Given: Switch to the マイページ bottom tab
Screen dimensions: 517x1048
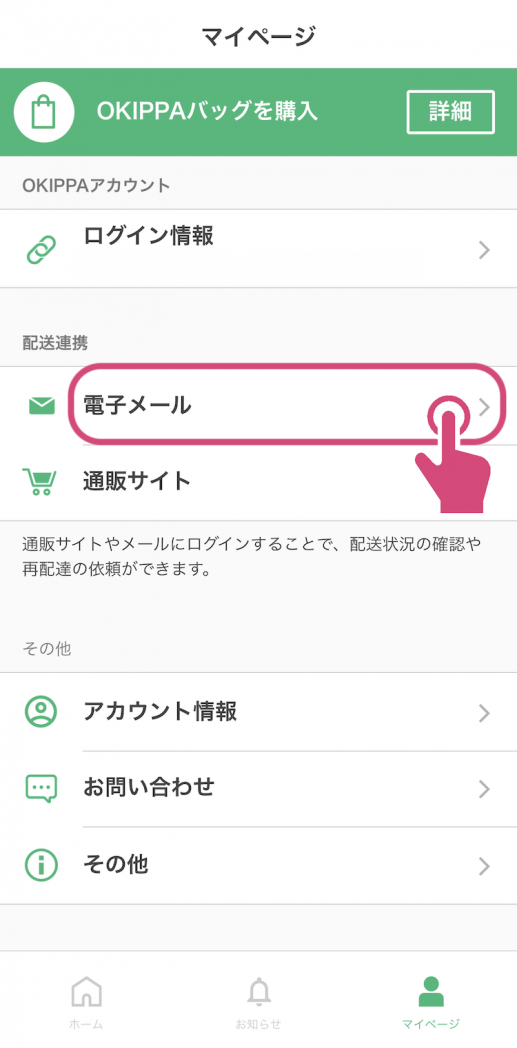Looking at the screenshot, I should point(431,1003).
